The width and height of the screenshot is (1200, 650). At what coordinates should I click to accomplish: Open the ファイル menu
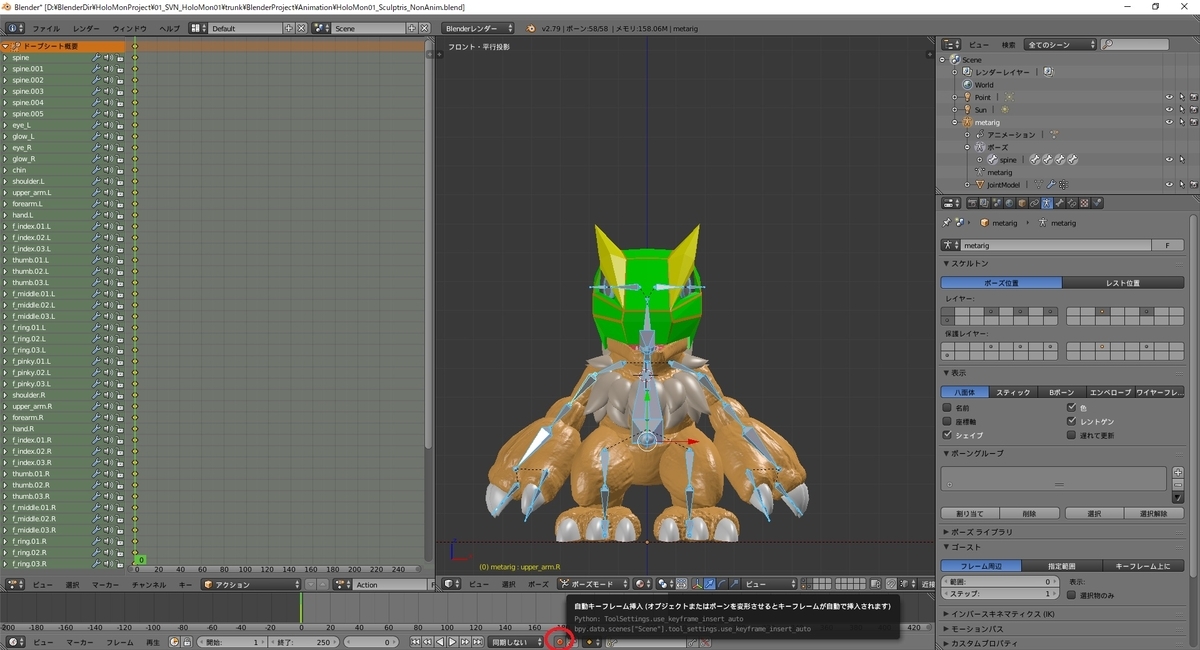[46, 29]
